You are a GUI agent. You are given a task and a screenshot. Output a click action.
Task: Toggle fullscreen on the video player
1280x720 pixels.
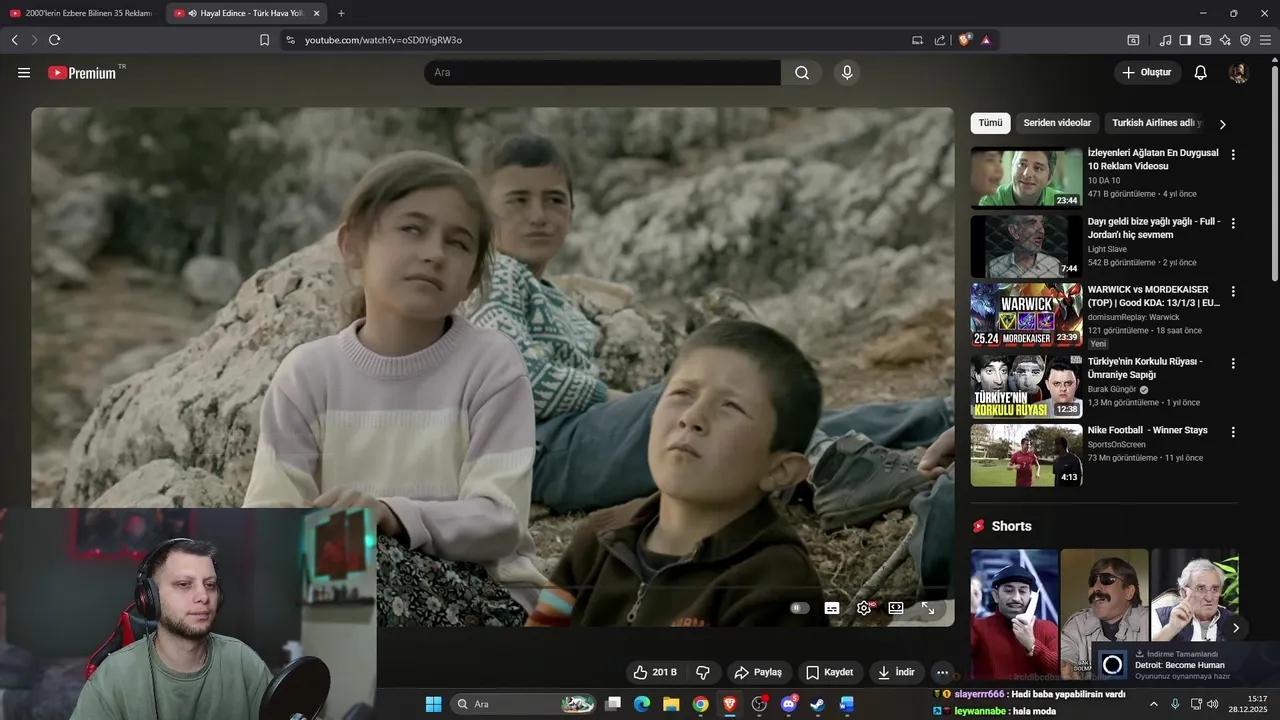[928, 608]
